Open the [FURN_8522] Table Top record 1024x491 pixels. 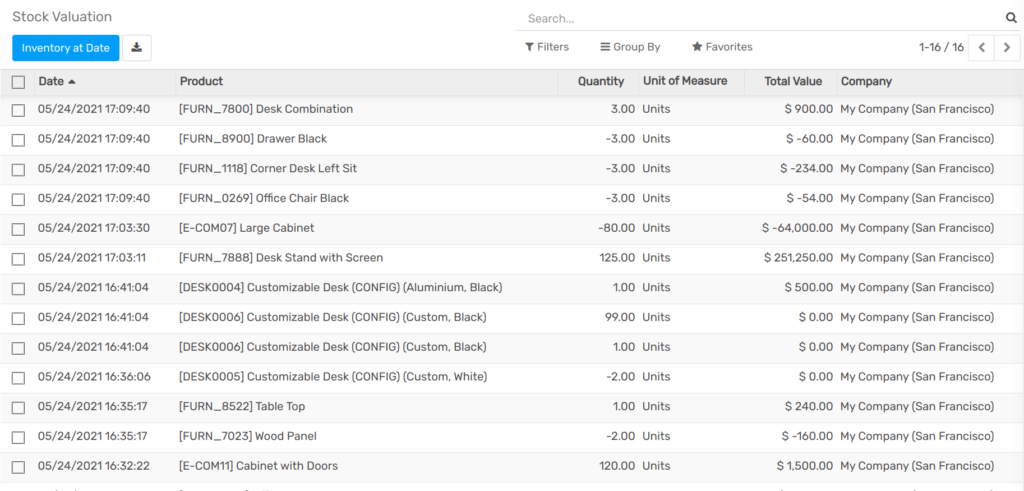click(242, 406)
